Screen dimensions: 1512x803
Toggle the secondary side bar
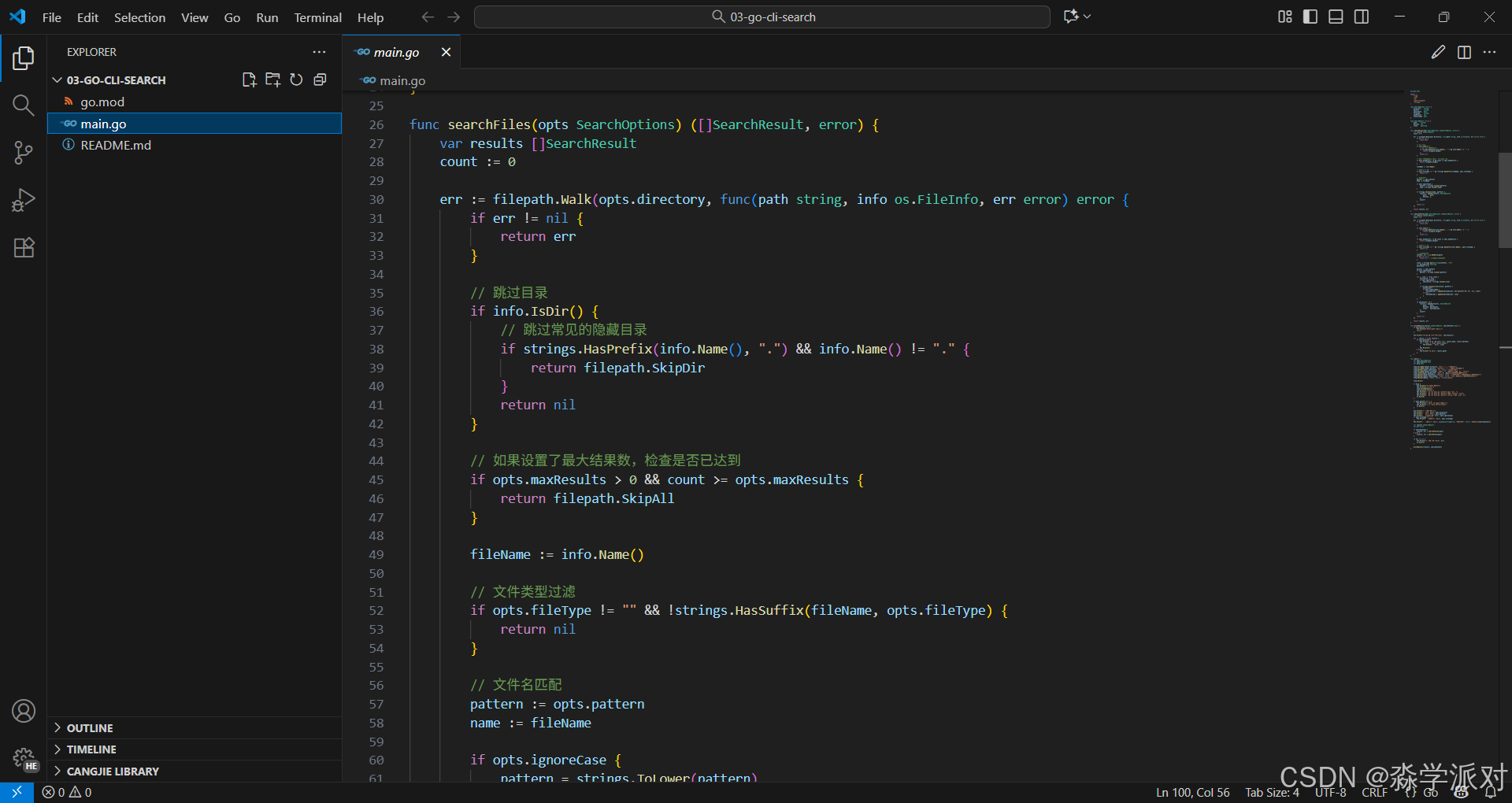(x=1362, y=17)
